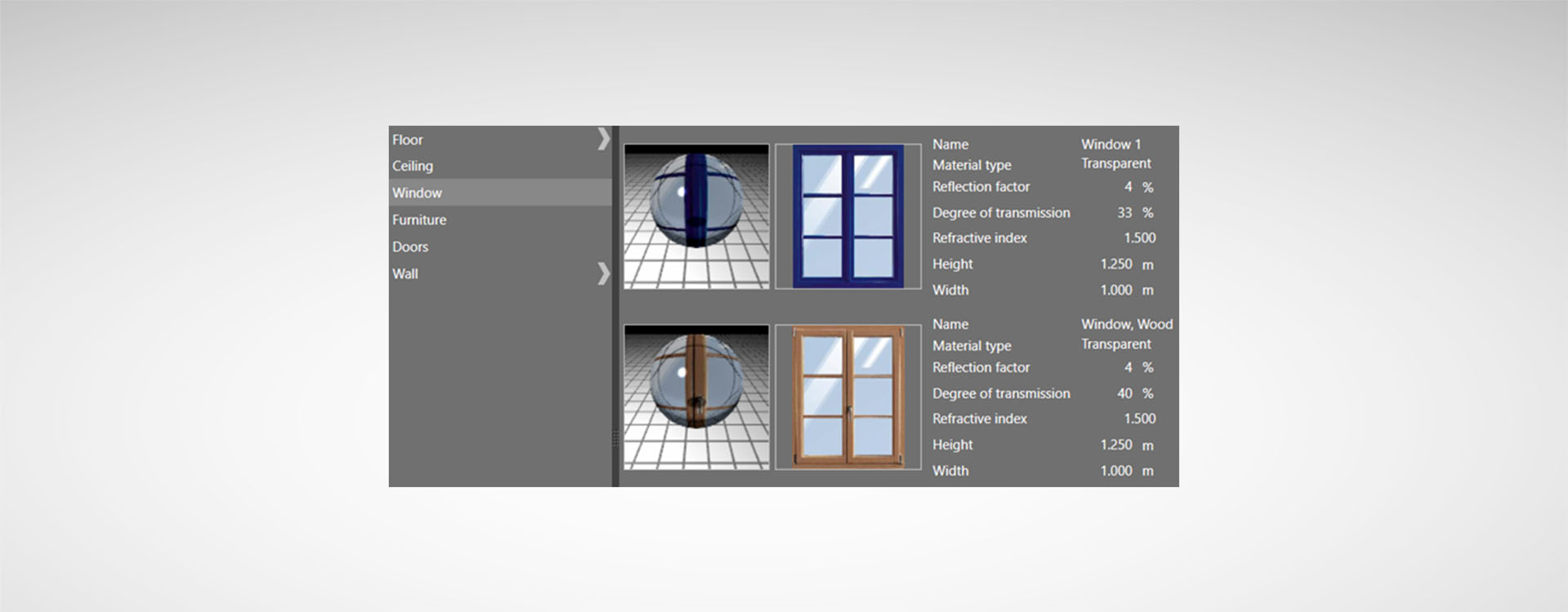Image resolution: width=1568 pixels, height=612 pixels.
Task: Click the panel splitter grip handle
Action: 616,438
